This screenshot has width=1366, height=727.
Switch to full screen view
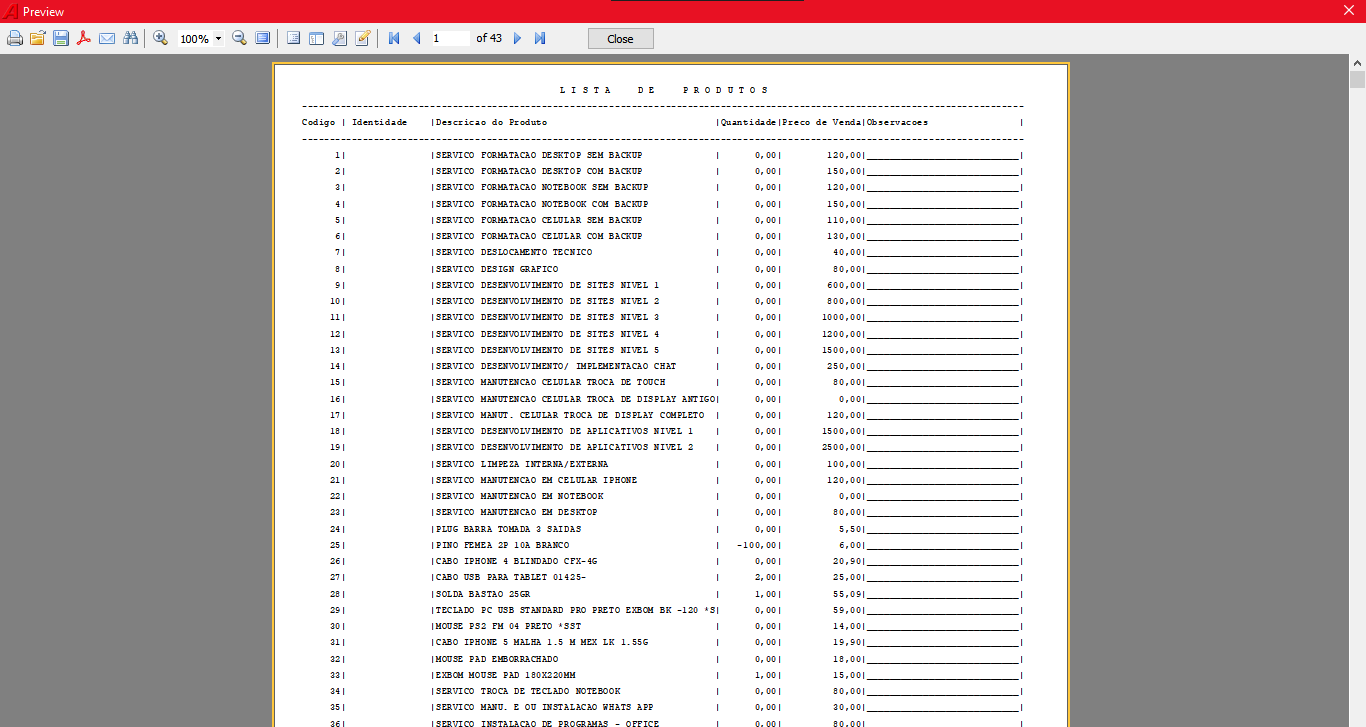262,38
